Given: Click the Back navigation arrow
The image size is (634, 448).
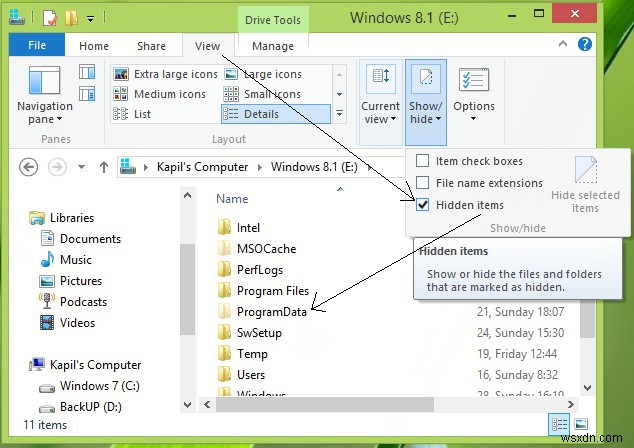Looking at the screenshot, I should 28,167.
